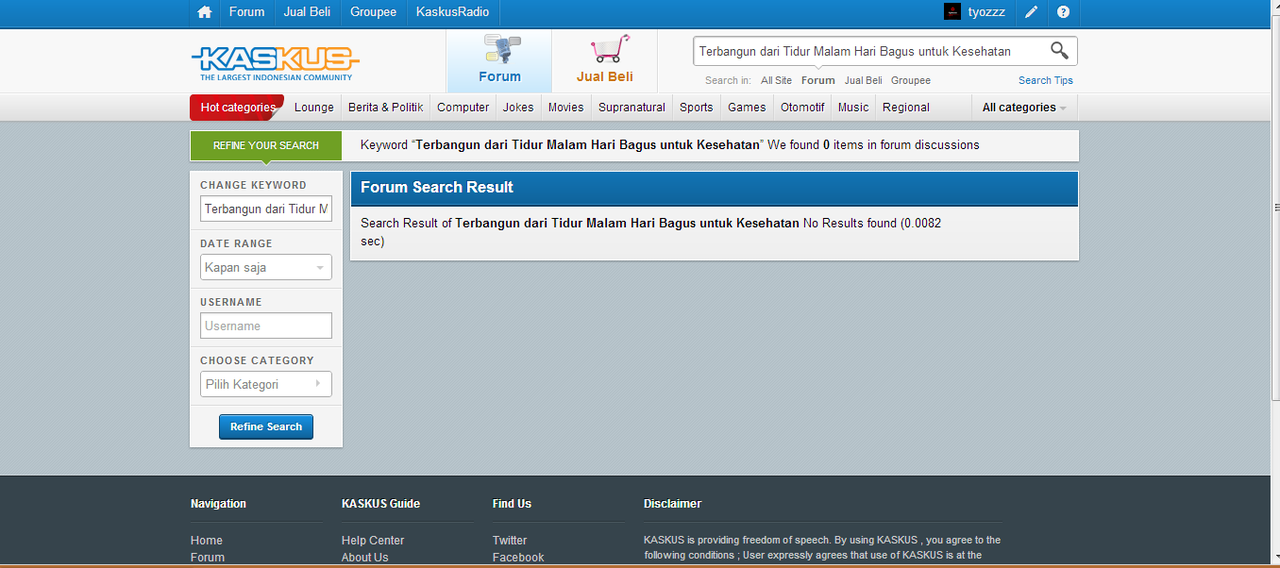Search in All Site option
Screen dimensions: 1280x568
coord(776,80)
